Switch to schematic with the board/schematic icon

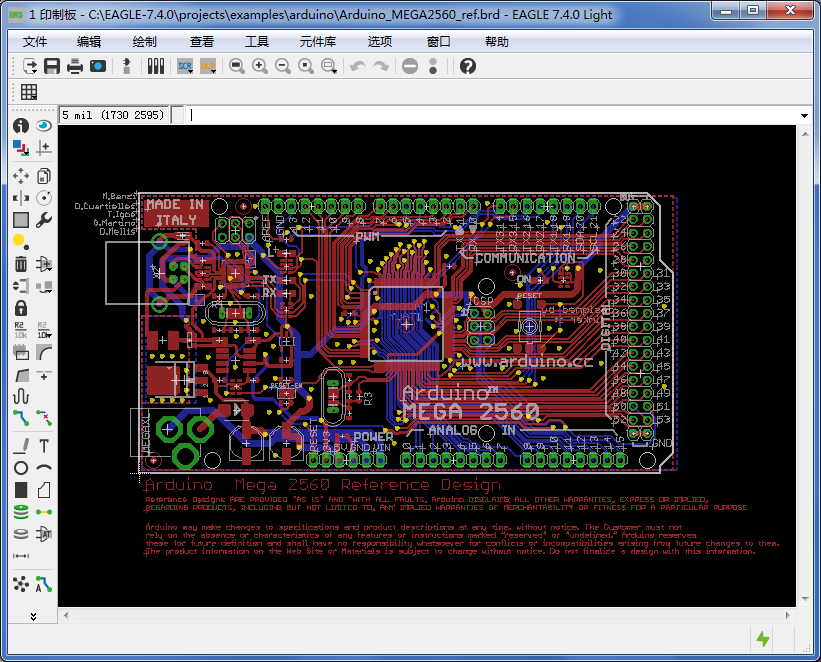(126, 66)
